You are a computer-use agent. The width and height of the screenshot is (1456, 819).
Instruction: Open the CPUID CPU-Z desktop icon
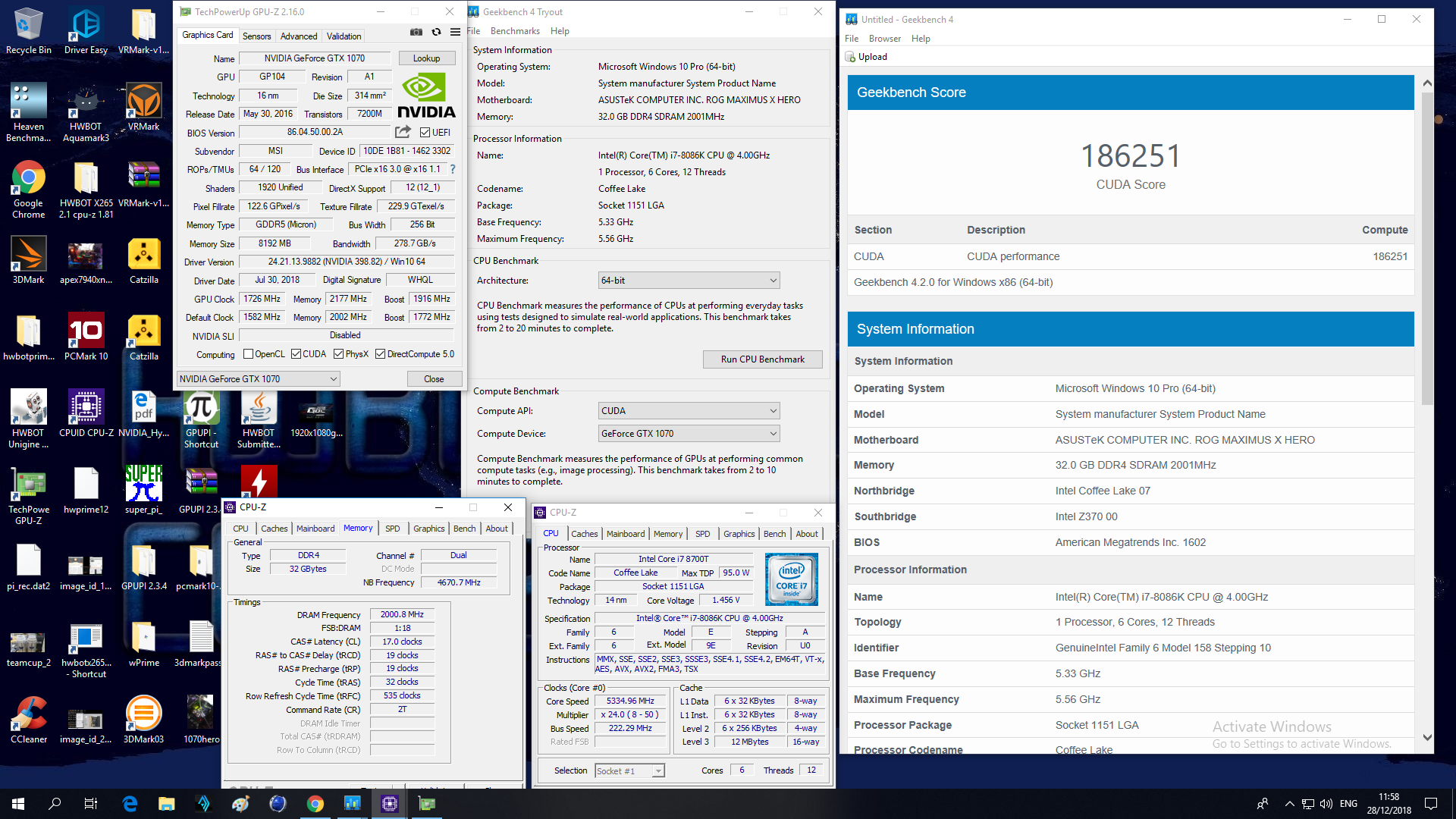86,413
